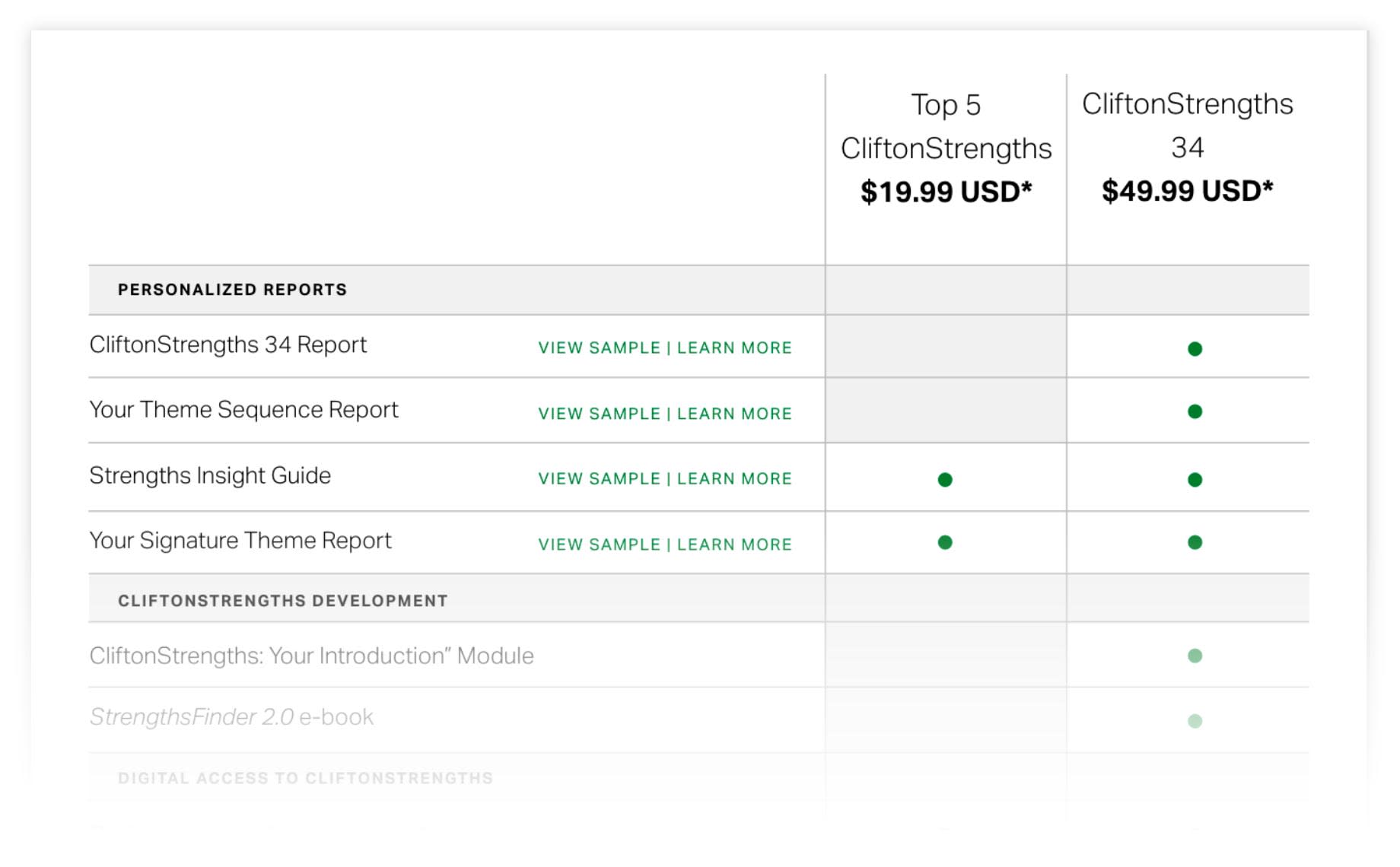
Task: Click CliftonStrengths: Your Introduction Module label
Action: [311, 656]
